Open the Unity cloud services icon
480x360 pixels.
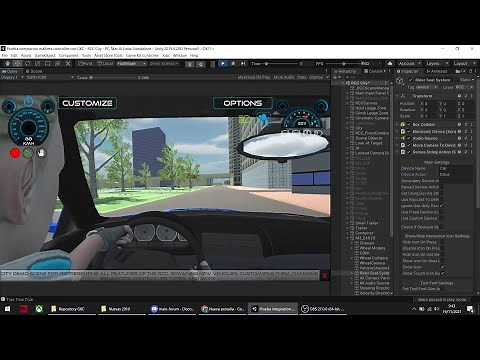390,64
